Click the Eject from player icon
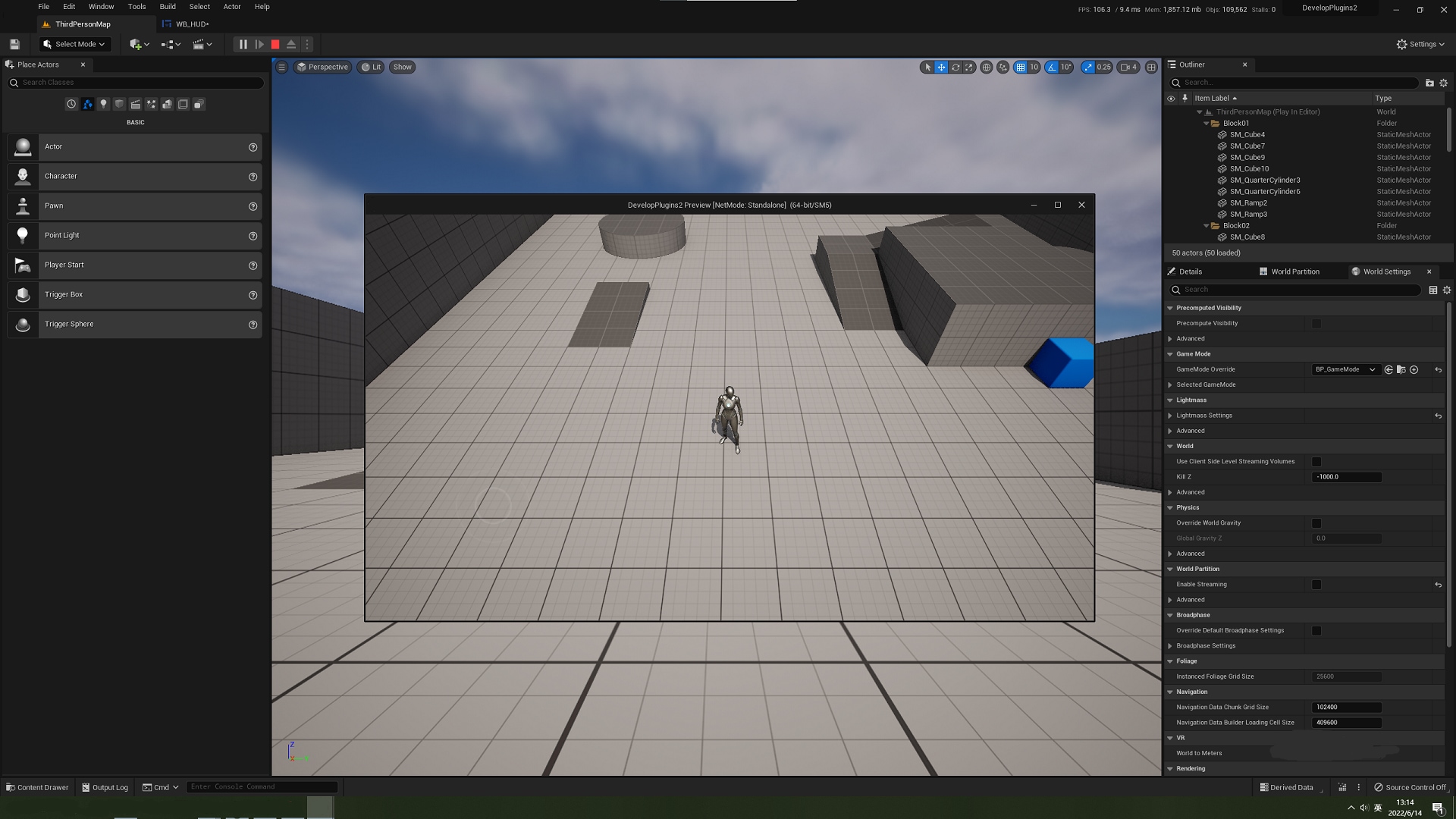 [291, 45]
